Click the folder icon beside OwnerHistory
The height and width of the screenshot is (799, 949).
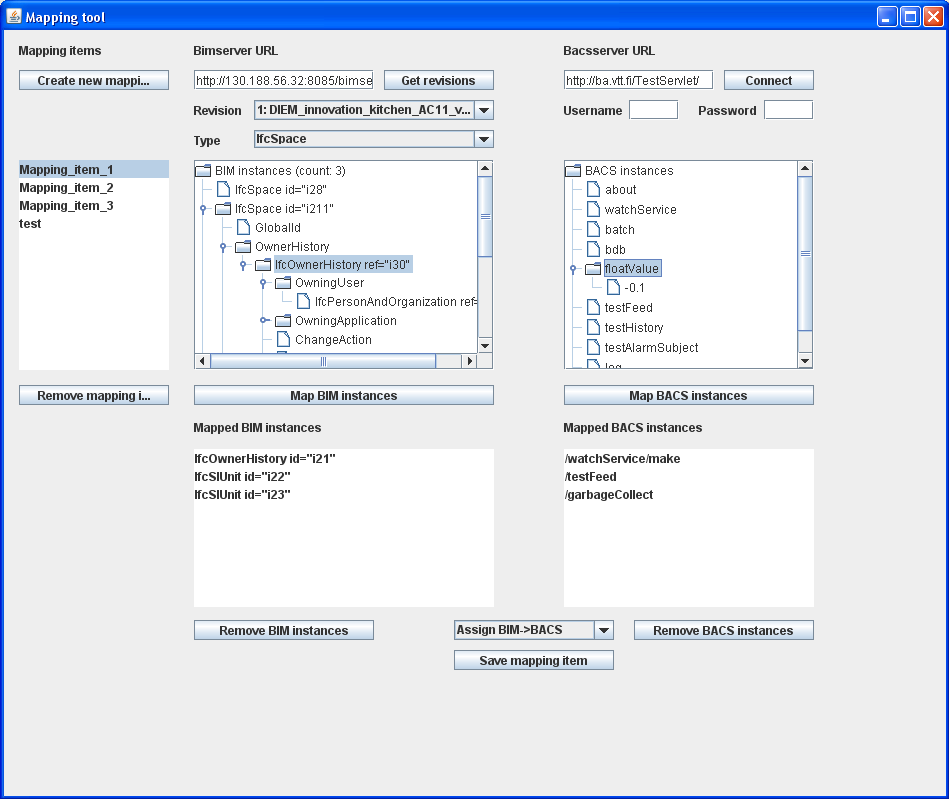point(242,246)
